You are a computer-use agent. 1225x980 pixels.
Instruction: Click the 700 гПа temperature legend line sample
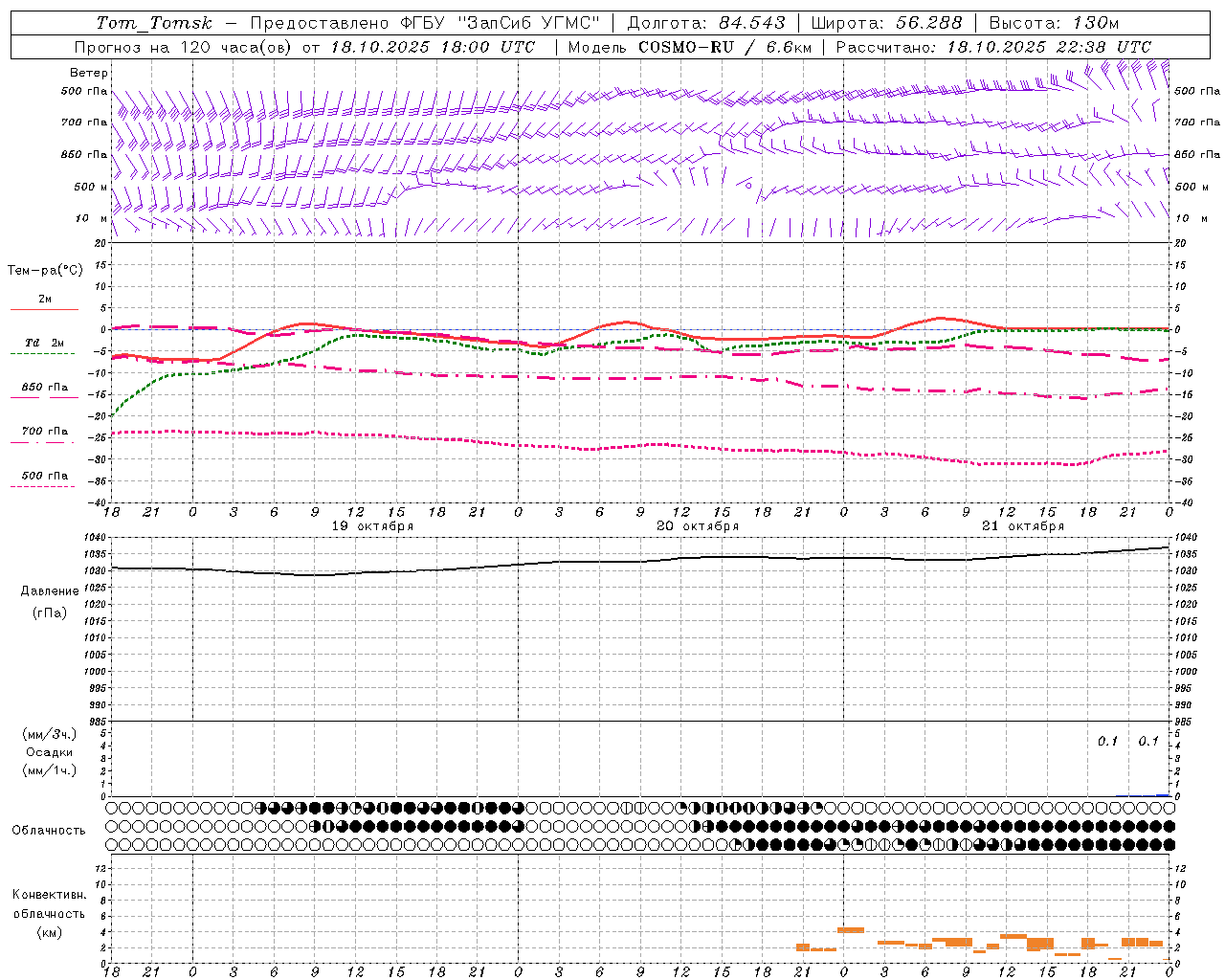point(44,442)
